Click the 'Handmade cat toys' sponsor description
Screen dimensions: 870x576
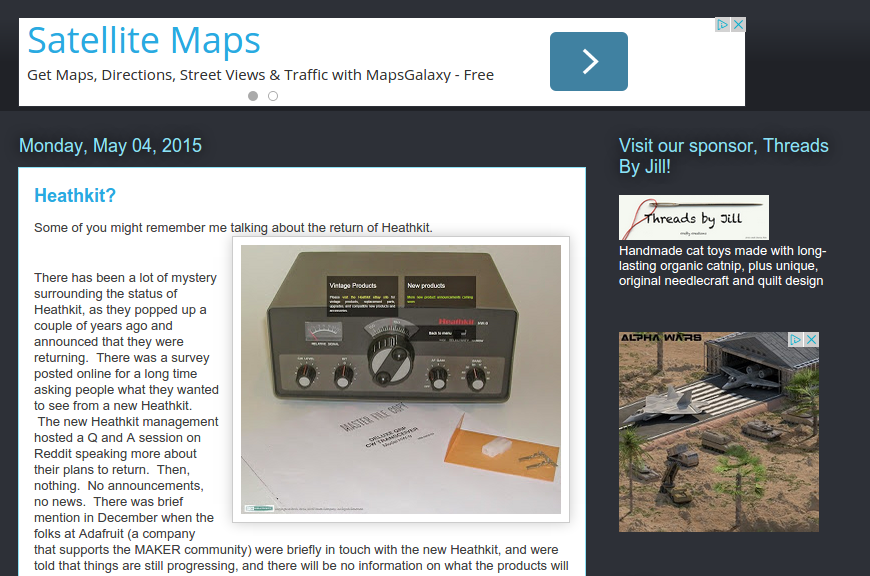(x=722, y=266)
